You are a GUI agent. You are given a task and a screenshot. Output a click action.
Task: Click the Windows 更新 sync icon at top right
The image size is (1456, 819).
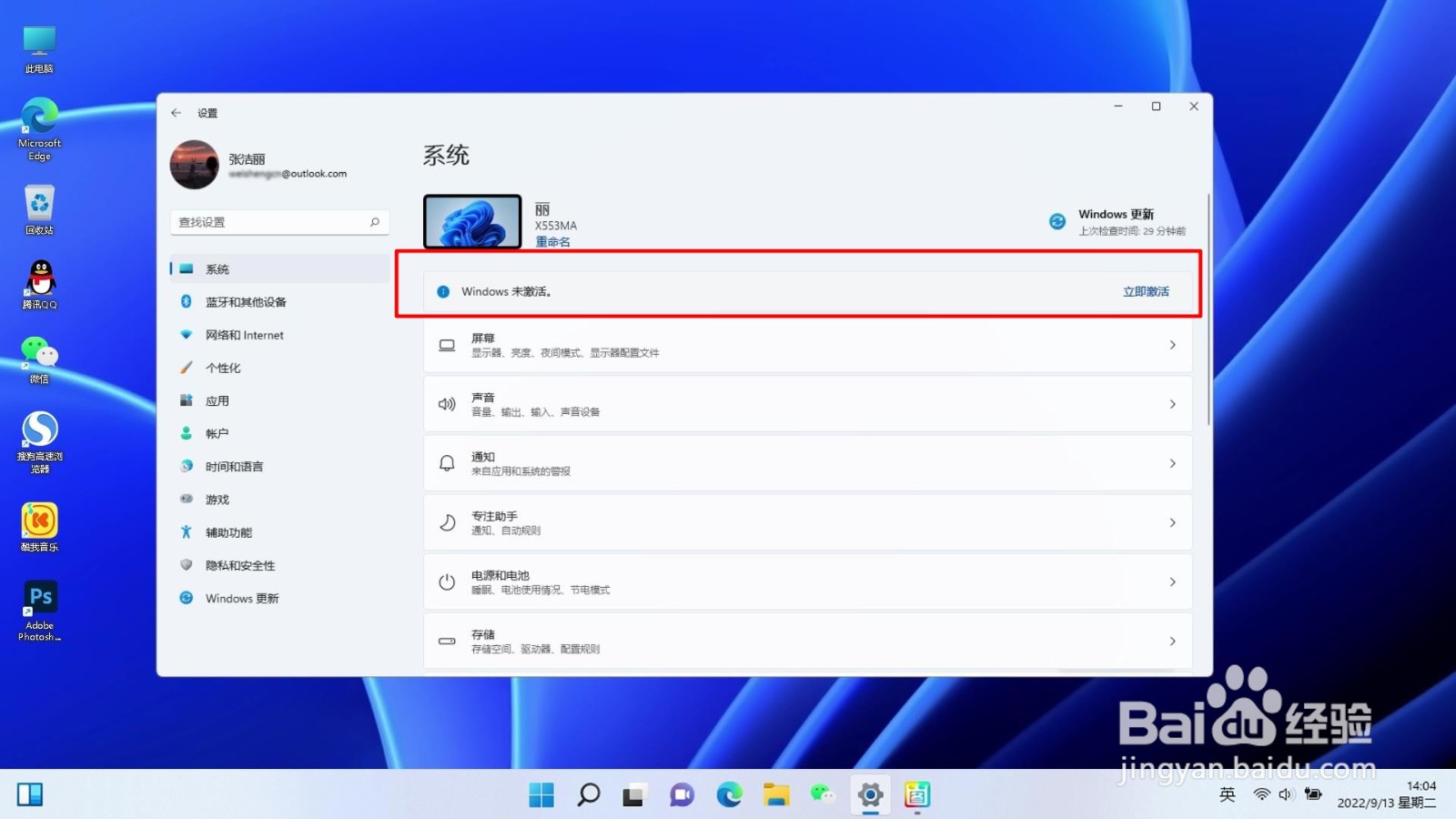[1057, 221]
